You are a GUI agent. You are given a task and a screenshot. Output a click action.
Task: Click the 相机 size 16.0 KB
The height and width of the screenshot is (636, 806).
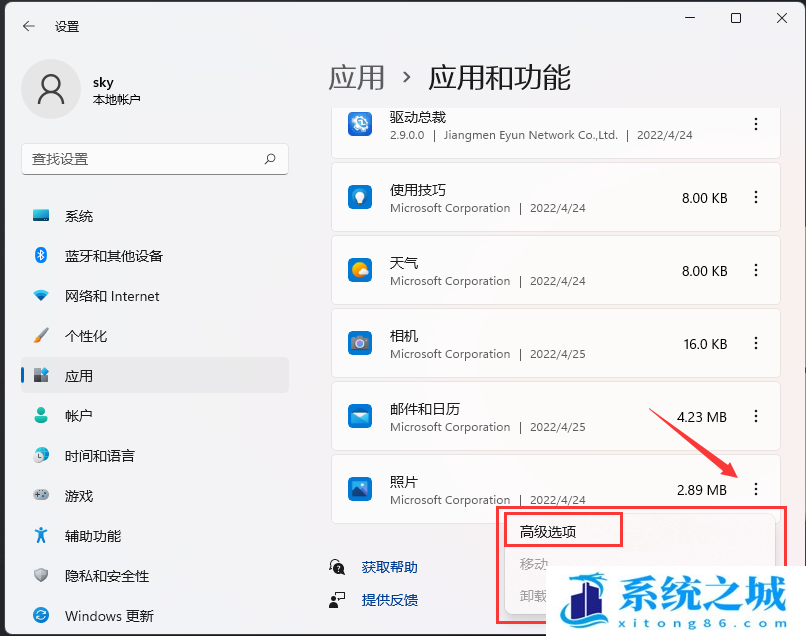[x=705, y=344]
